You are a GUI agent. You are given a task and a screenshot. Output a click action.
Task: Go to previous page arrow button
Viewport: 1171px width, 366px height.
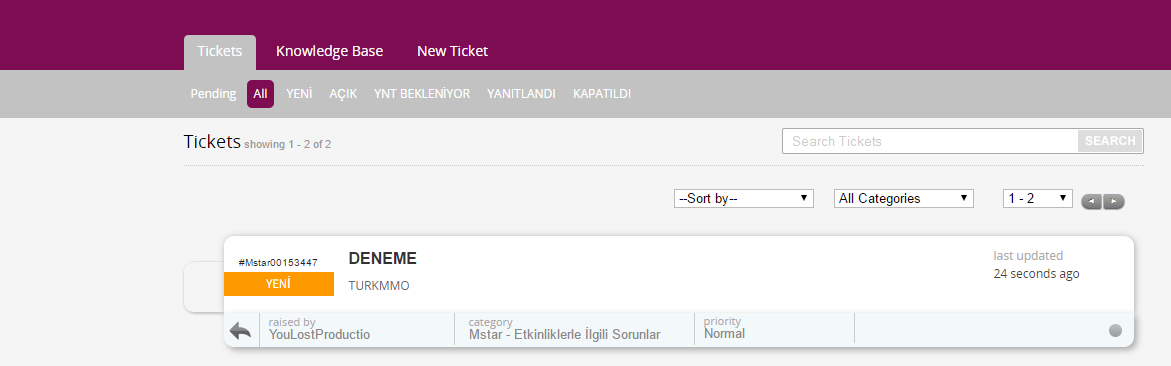pyautogui.click(x=1092, y=201)
